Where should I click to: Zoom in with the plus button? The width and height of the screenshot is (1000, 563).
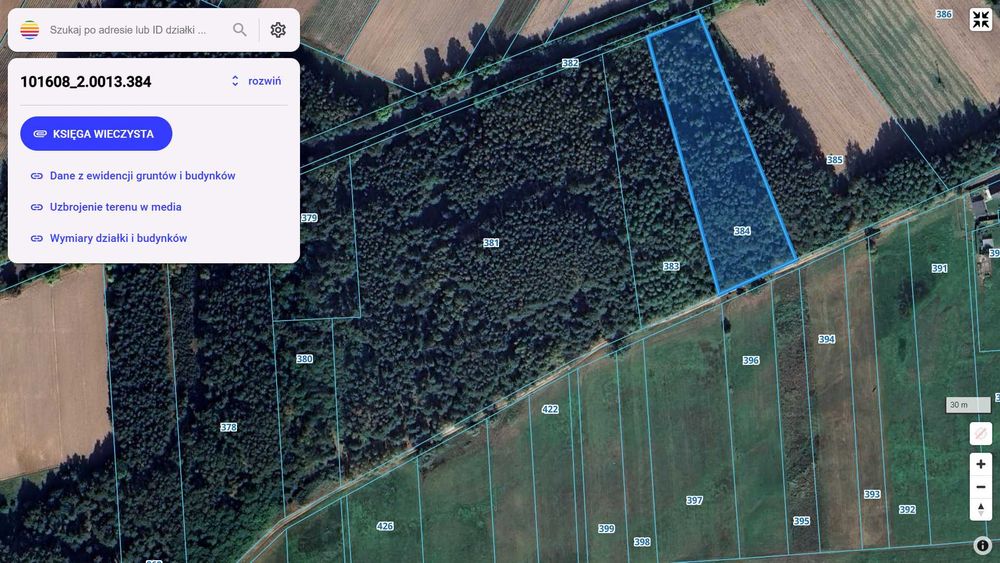pos(981,464)
